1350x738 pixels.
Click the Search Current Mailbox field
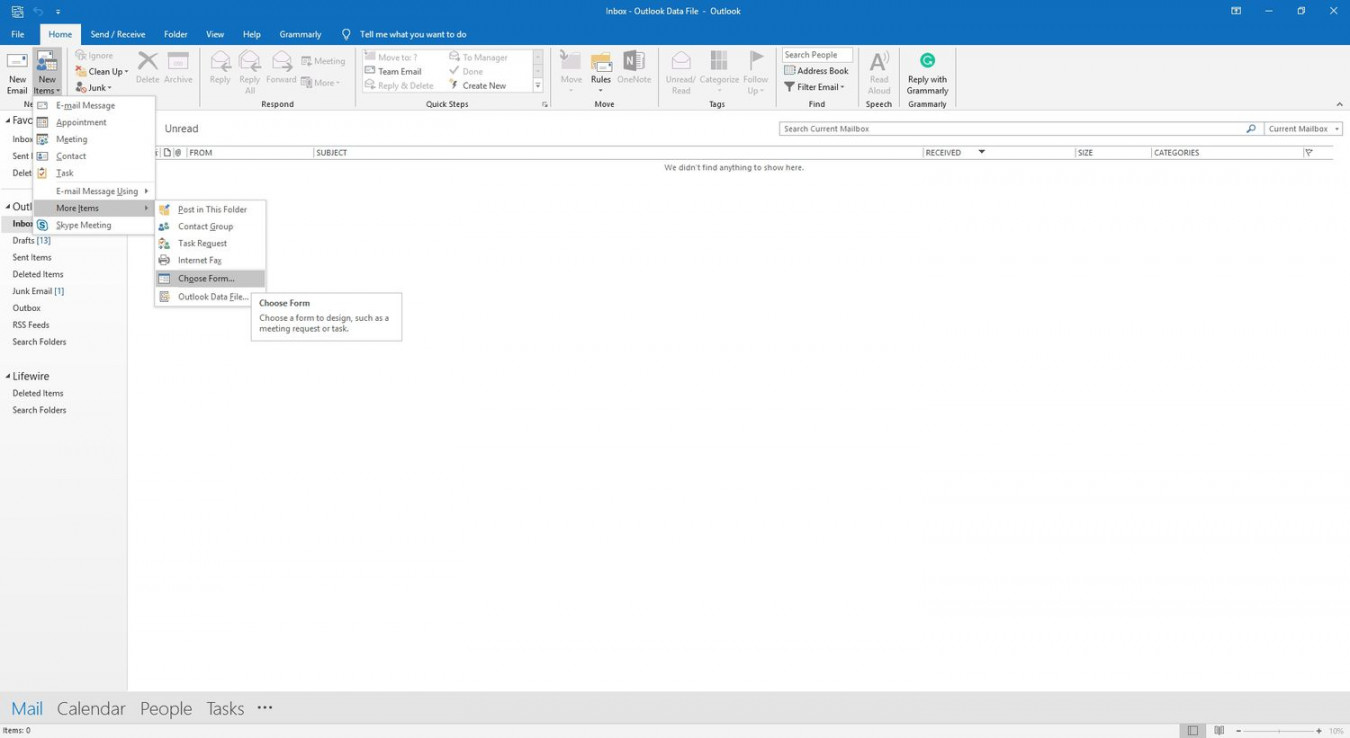point(1012,129)
